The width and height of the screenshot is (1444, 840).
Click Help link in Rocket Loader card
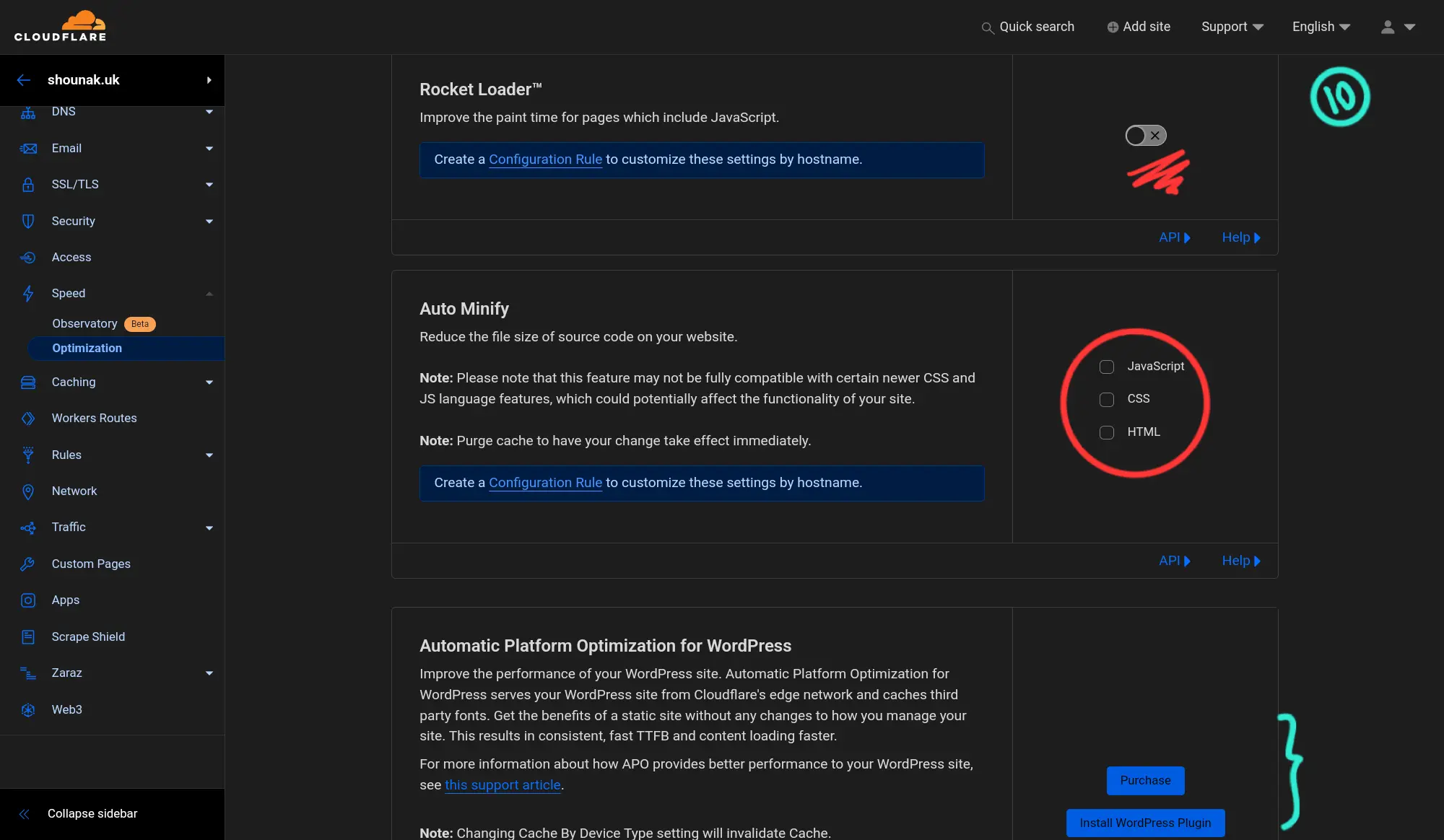coord(1241,237)
